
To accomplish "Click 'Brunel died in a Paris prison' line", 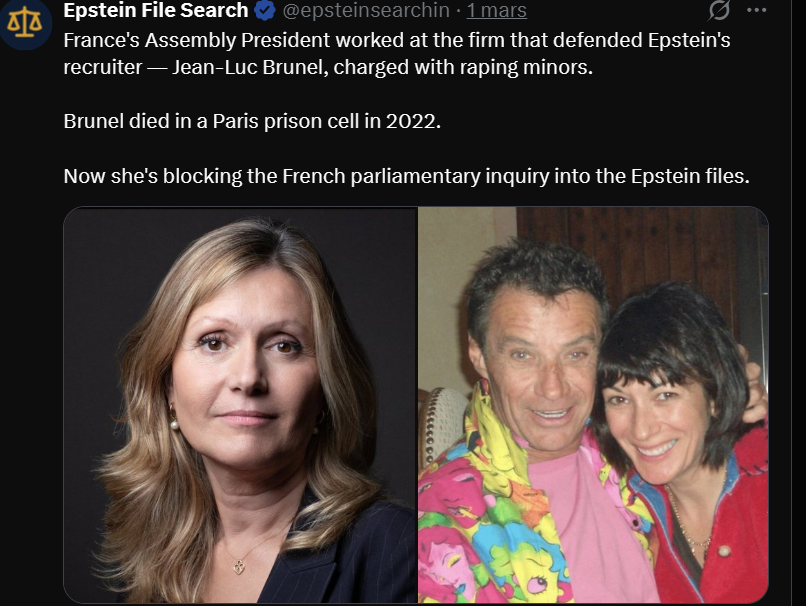I will (252, 121).
